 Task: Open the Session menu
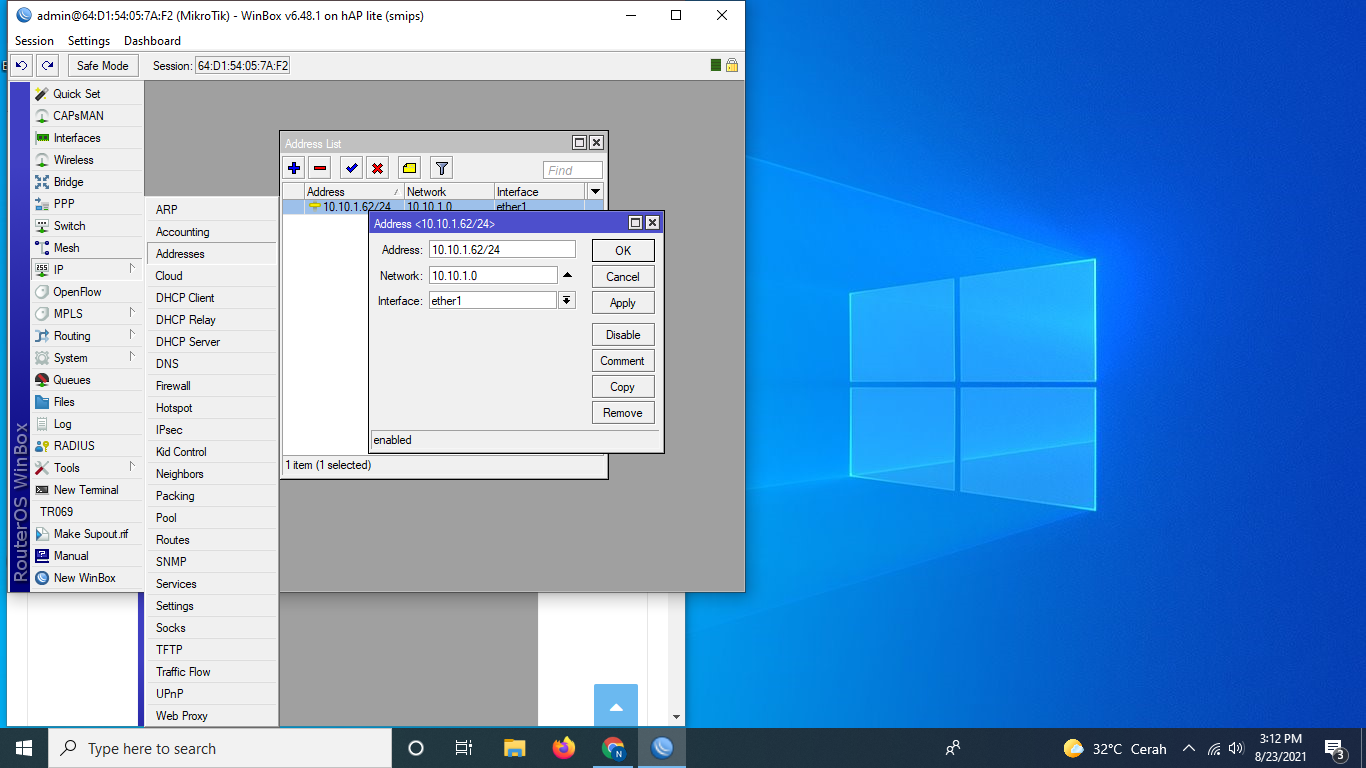(x=34, y=41)
